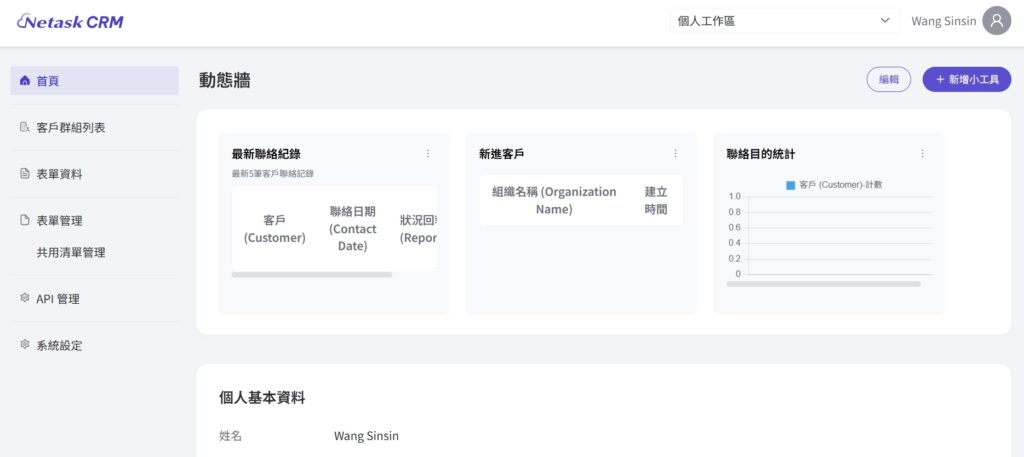Viewport: 1024px width, 457px height.
Task: Click the 表單管理 file icon
Action: coord(25,220)
